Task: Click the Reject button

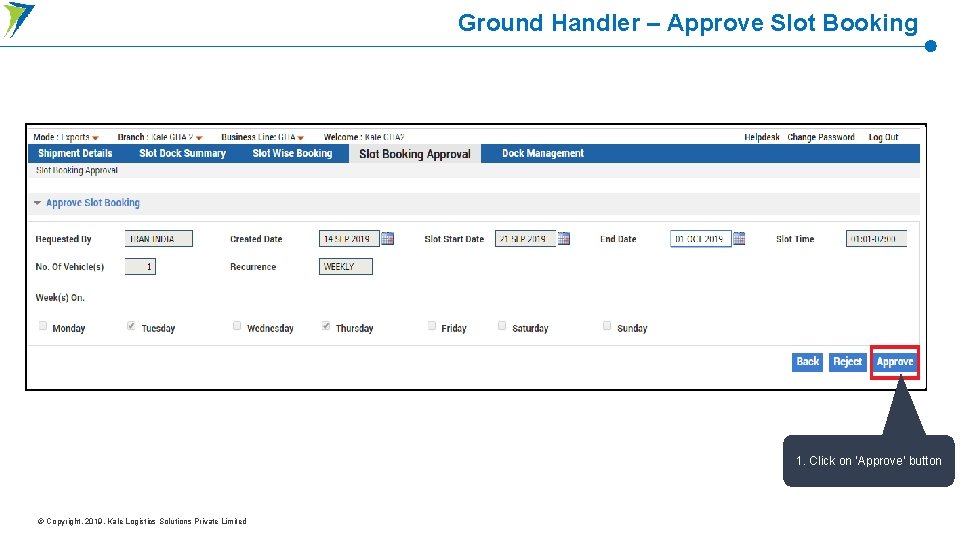Action: click(x=847, y=362)
